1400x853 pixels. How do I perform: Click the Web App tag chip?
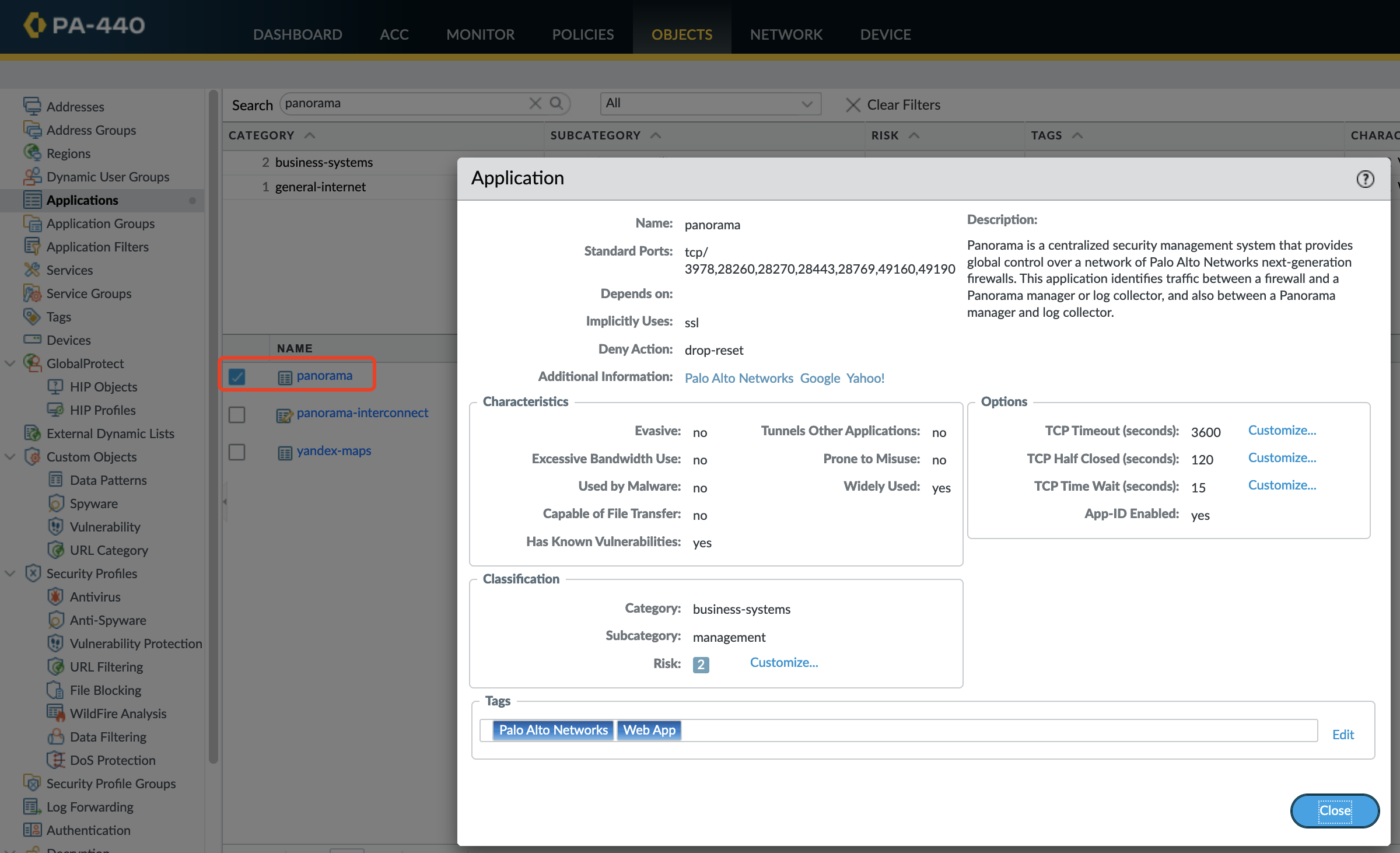click(x=649, y=730)
